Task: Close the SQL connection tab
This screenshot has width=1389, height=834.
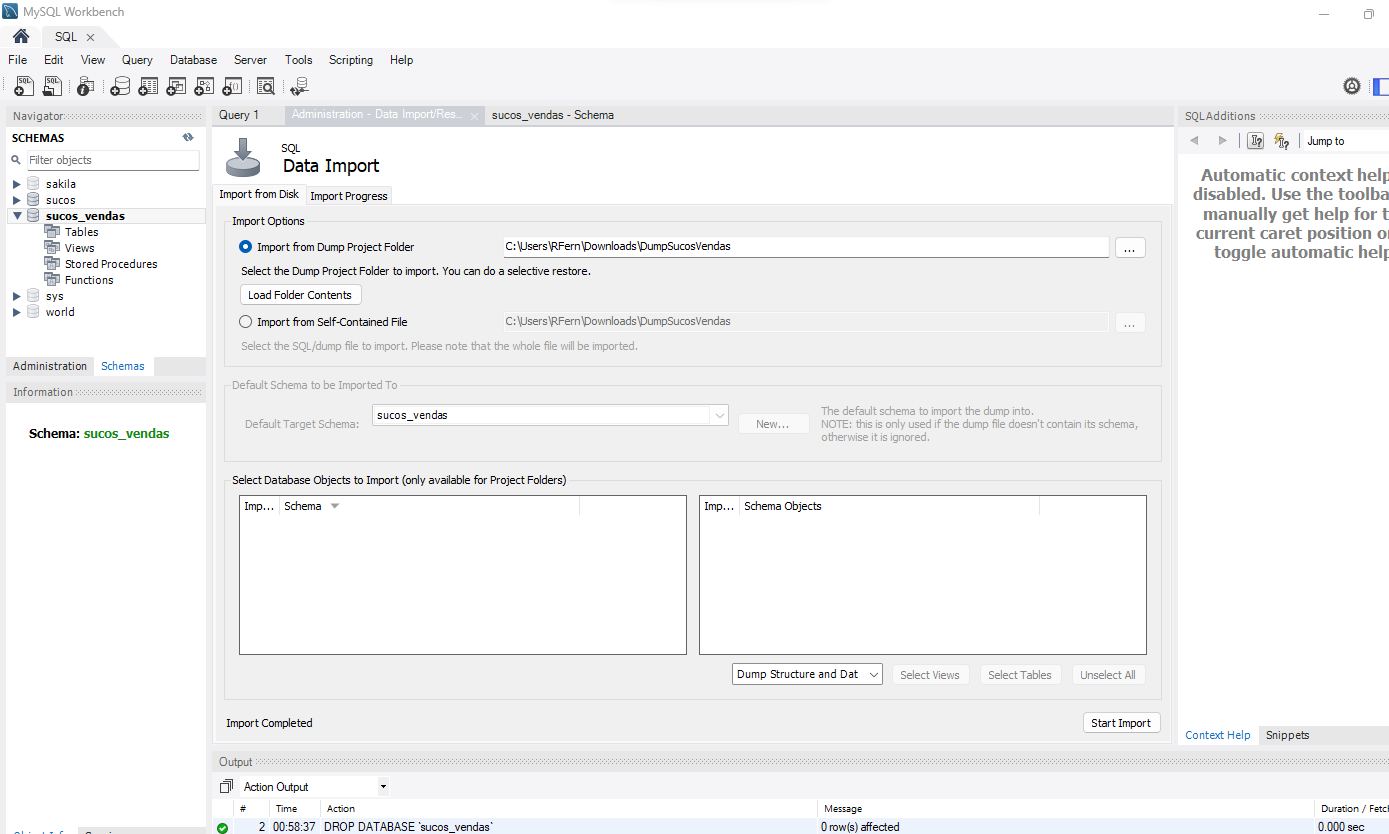Action: coord(90,37)
